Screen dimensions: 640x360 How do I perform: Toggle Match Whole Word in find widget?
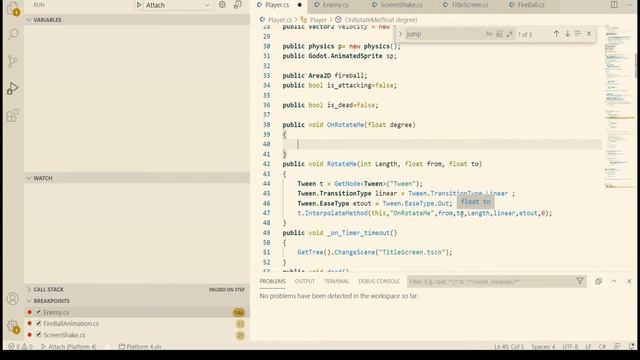coord(499,34)
